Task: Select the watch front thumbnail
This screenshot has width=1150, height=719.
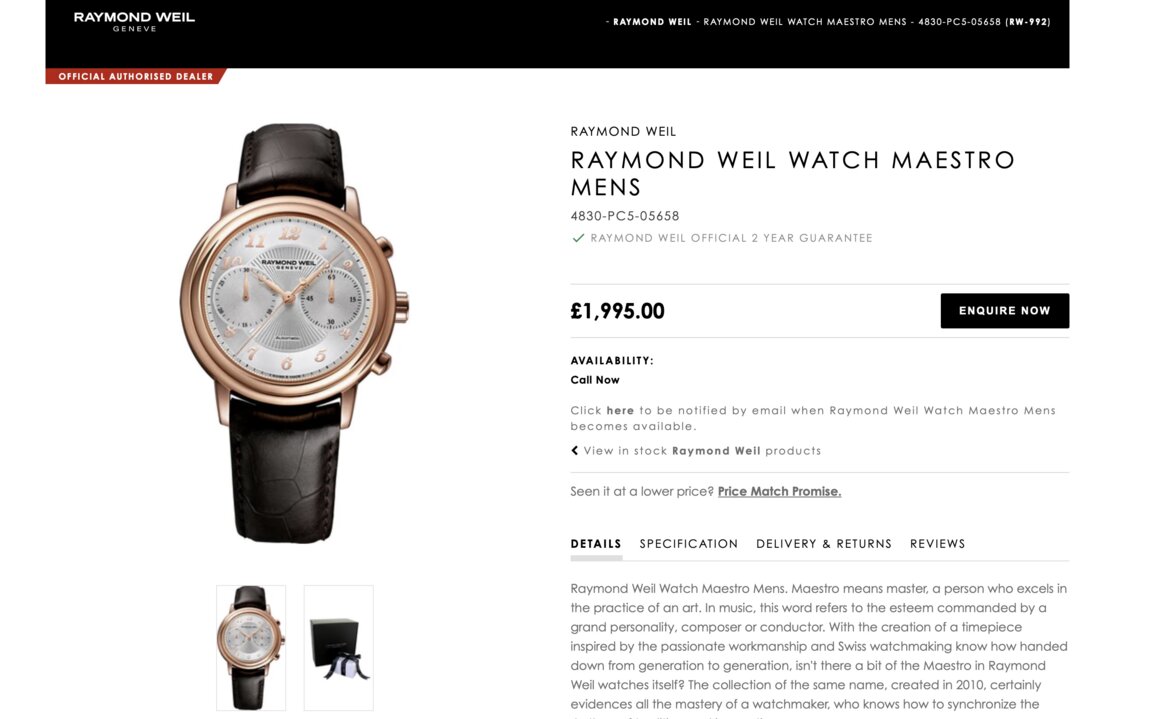Action: [251, 648]
